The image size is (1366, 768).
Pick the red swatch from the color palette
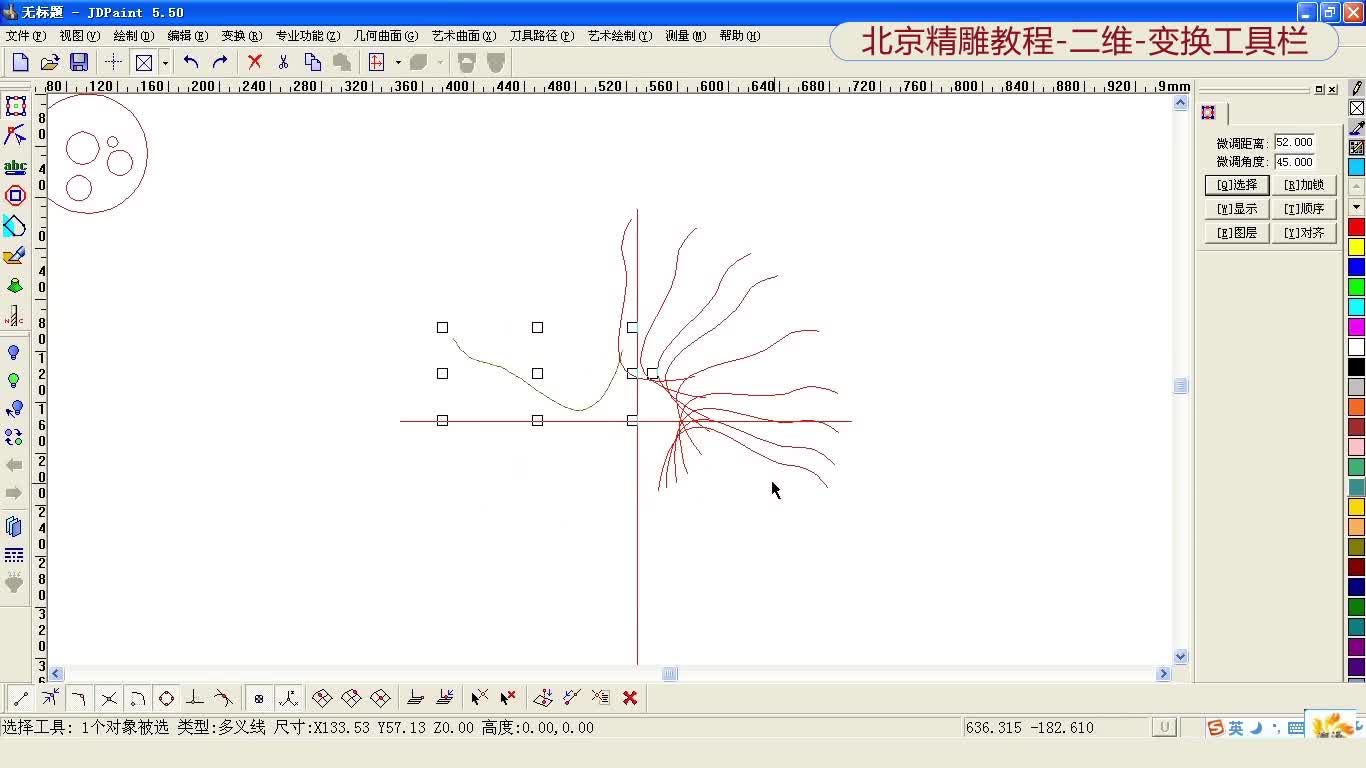tap(1355, 228)
